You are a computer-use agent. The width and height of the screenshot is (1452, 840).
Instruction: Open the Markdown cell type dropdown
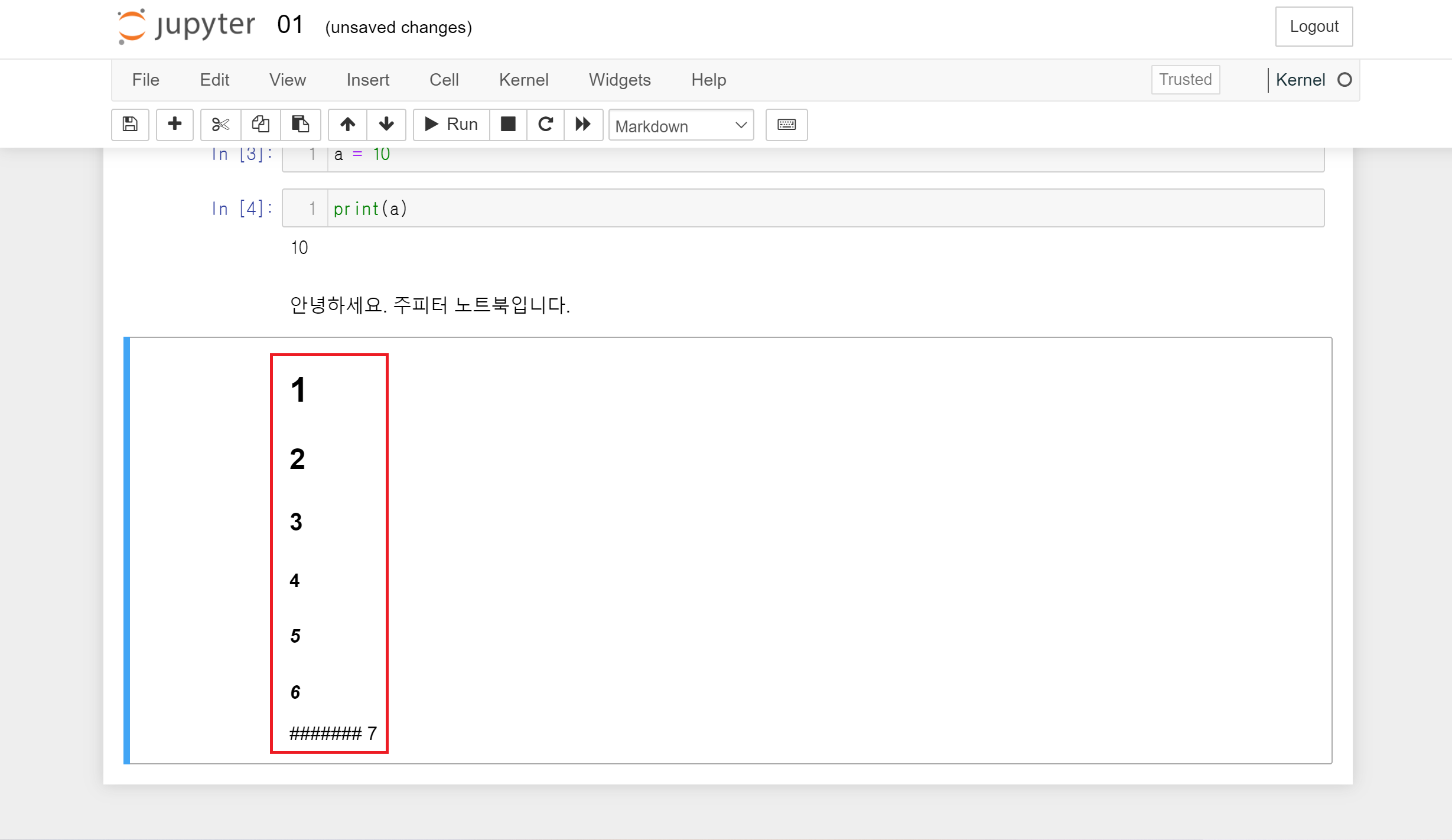(681, 125)
